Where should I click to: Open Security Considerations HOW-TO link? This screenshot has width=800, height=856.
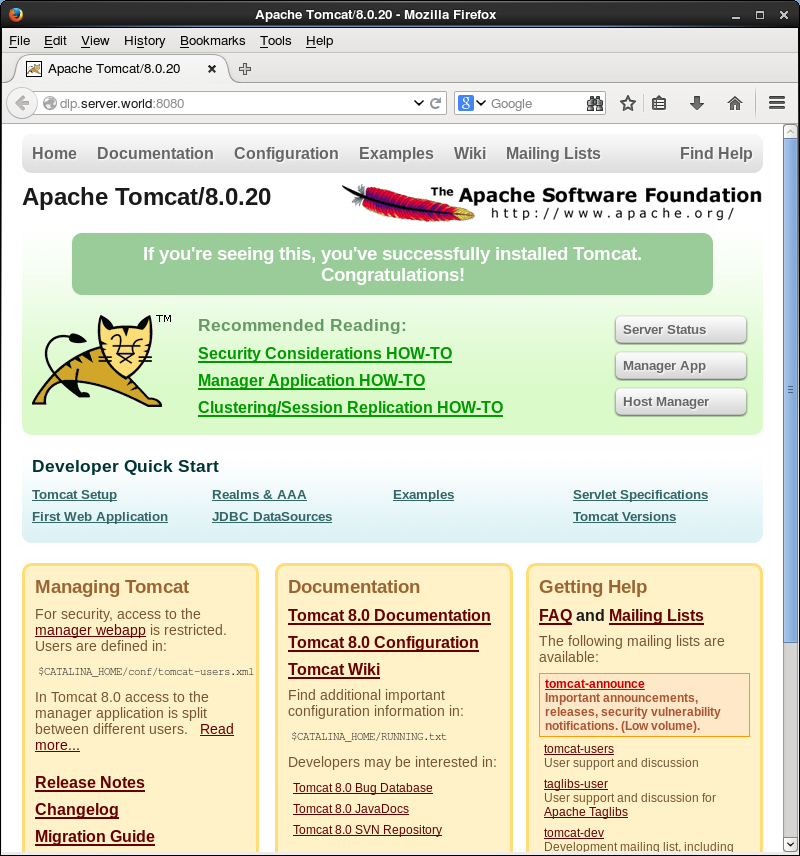pyautogui.click(x=325, y=353)
